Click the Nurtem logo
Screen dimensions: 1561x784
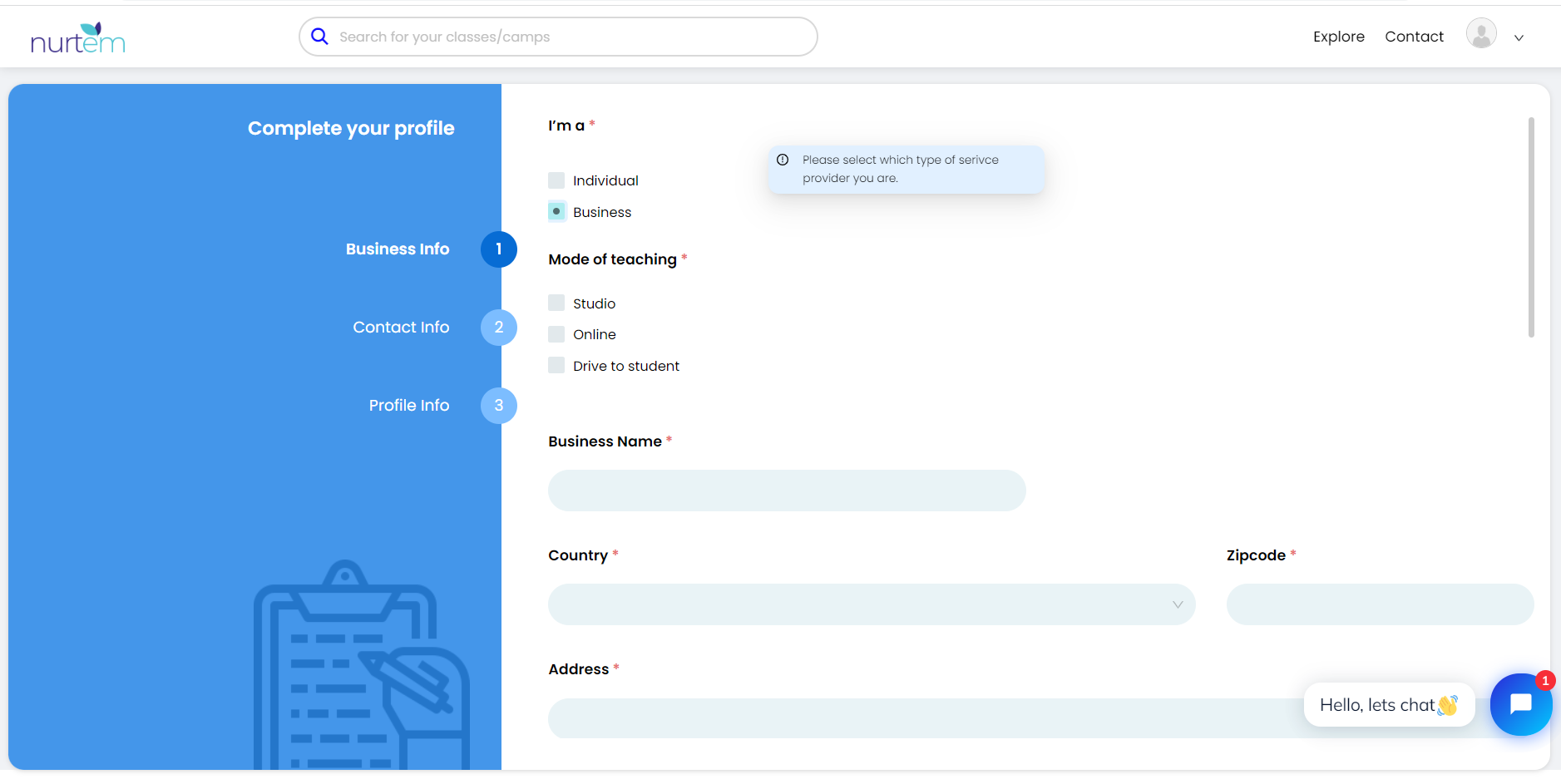point(77,36)
